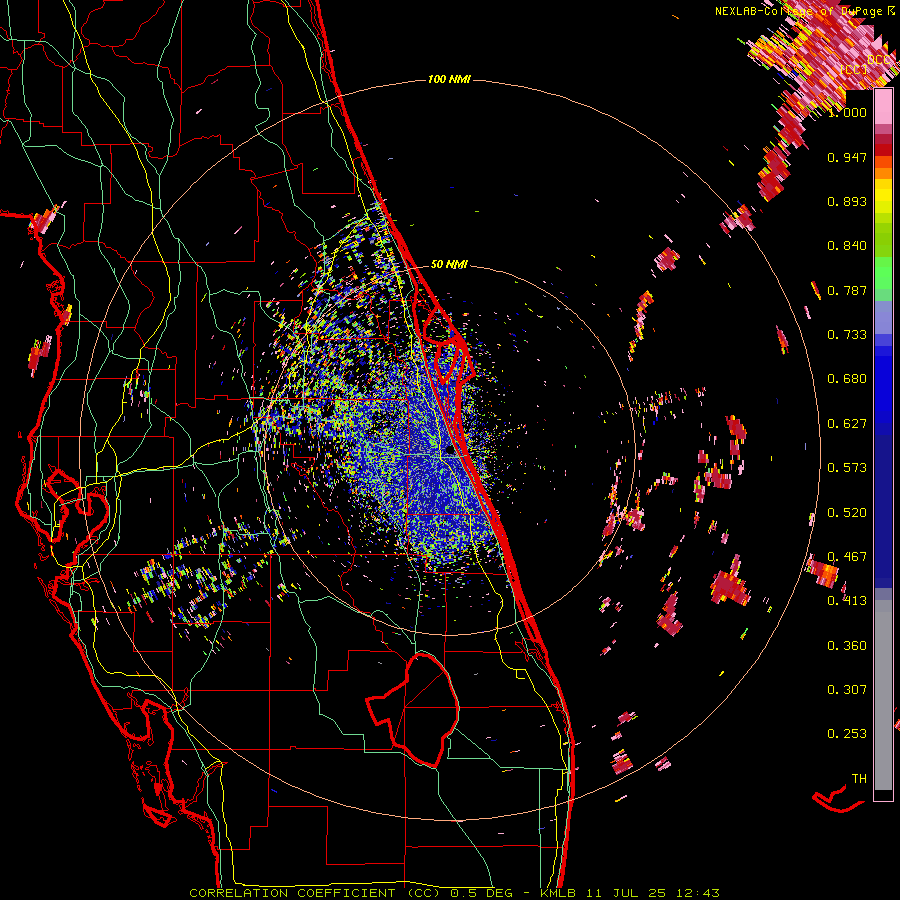Select the 0.307 scale value
900x900 pixels.
(847, 690)
